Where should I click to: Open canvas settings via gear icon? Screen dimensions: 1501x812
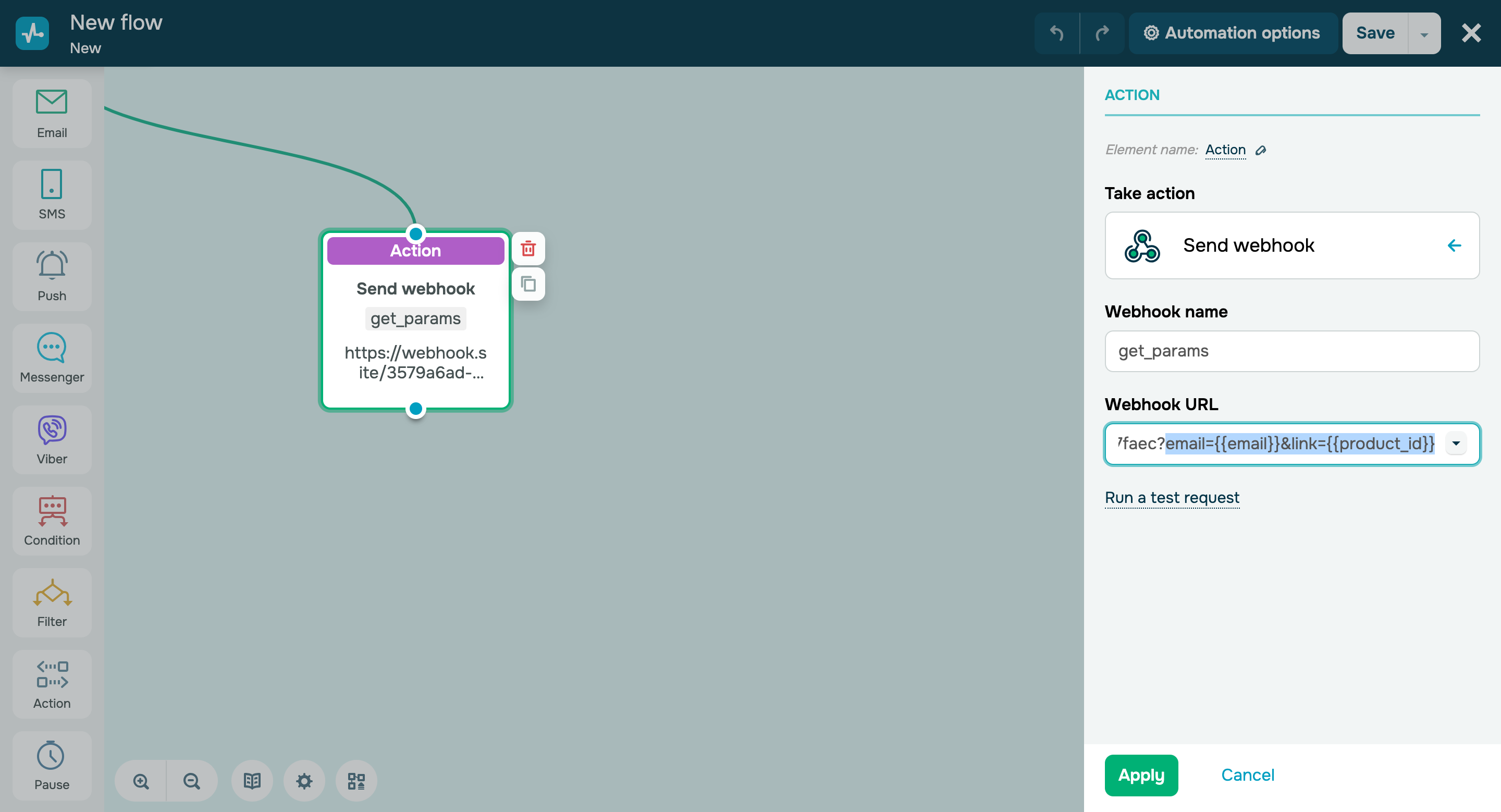pos(303,781)
